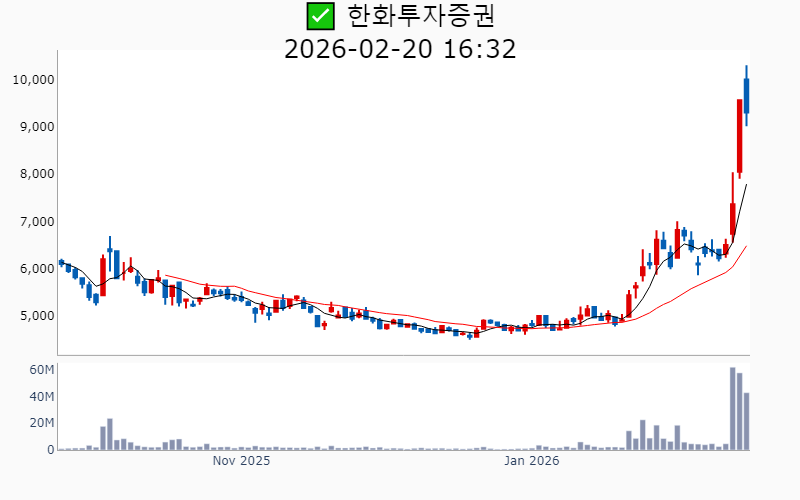This screenshot has height=500, width=800.
Task: Select the Nov 2025 date axis label
Action: (242, 461)
